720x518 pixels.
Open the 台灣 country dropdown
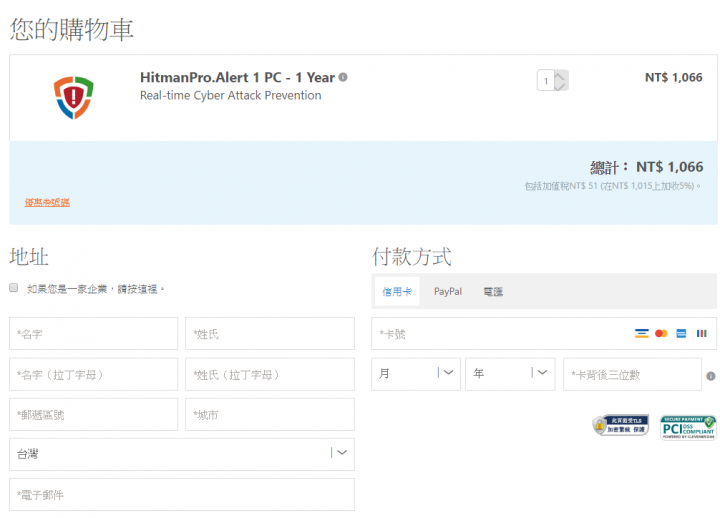pos(182,454)
